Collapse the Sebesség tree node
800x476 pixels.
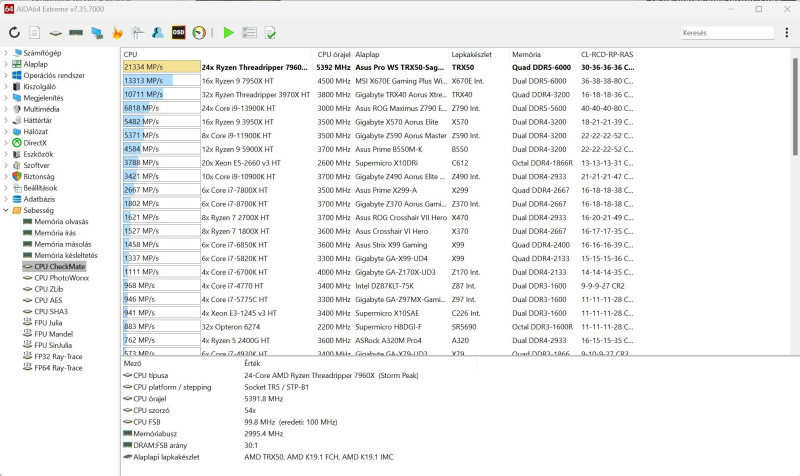pyautogui.click(x=6, y=210)
